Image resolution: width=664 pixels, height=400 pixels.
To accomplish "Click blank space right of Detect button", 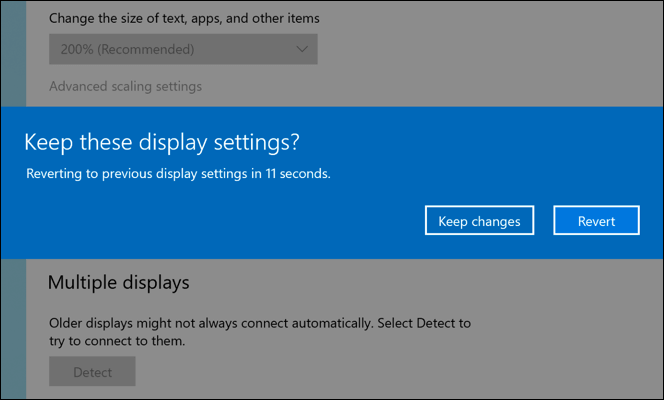I will [350, 372].
